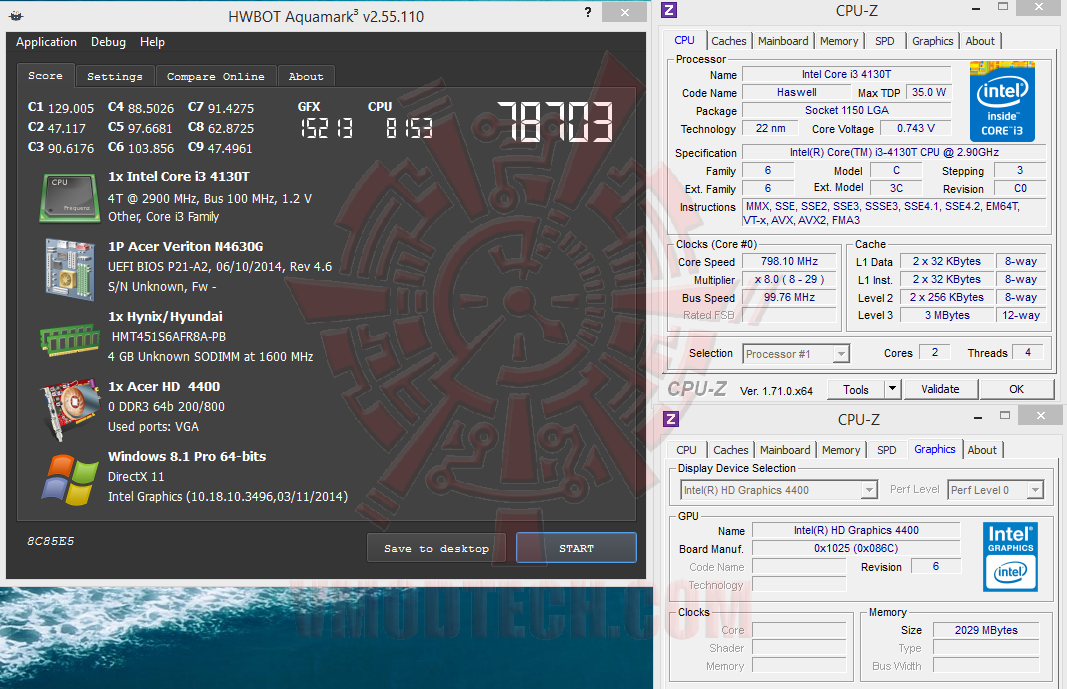Select the Graphics tab in upper CPU-Z window
The height and width of the screenshot is (689, 1067).
coord(932,41)
